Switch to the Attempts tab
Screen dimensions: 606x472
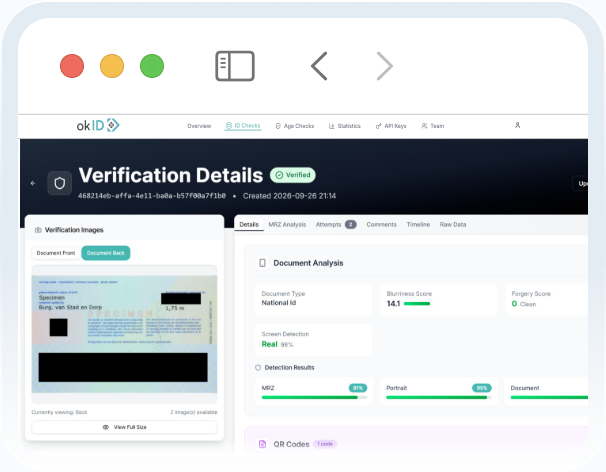tap(336, 225)
